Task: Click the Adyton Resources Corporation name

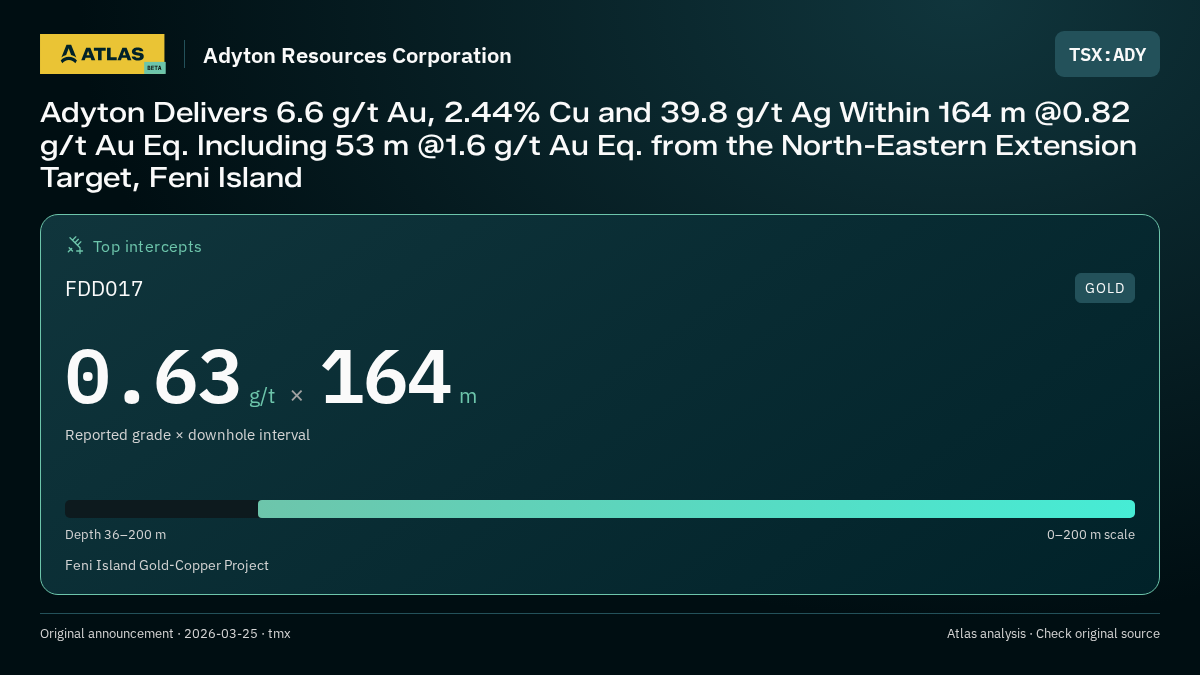Action: [x=357, y=56]
